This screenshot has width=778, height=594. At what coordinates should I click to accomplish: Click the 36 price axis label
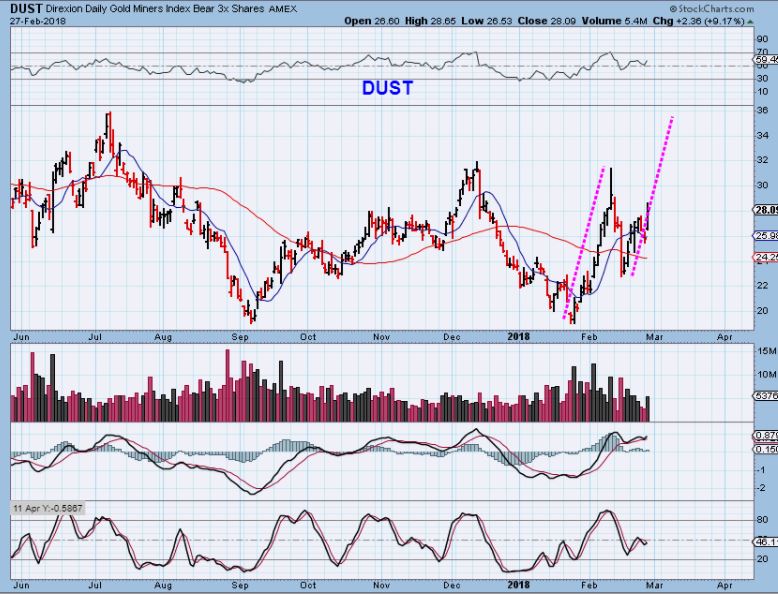[762, 110]
